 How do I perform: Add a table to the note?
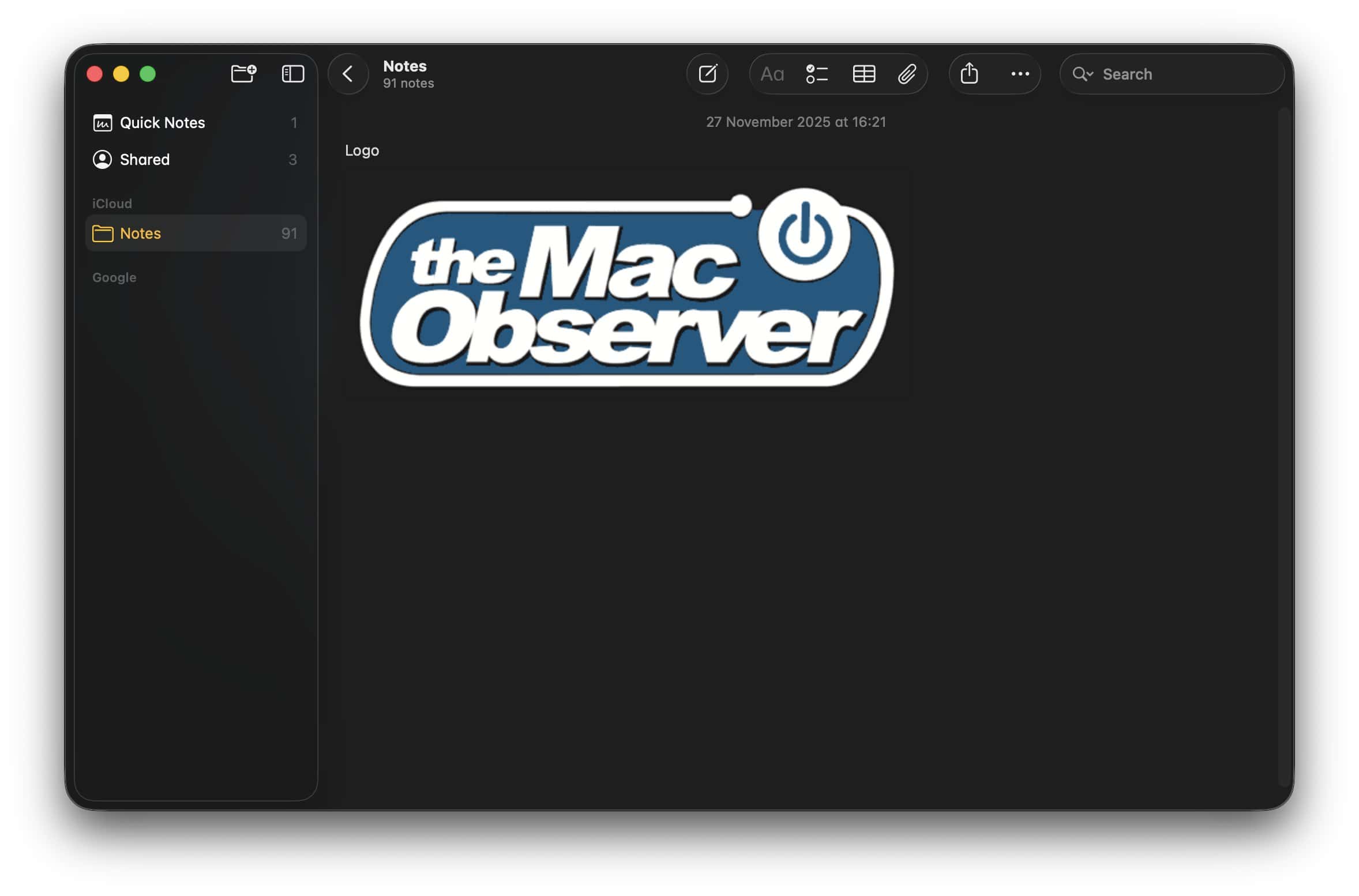click(864, 74)
